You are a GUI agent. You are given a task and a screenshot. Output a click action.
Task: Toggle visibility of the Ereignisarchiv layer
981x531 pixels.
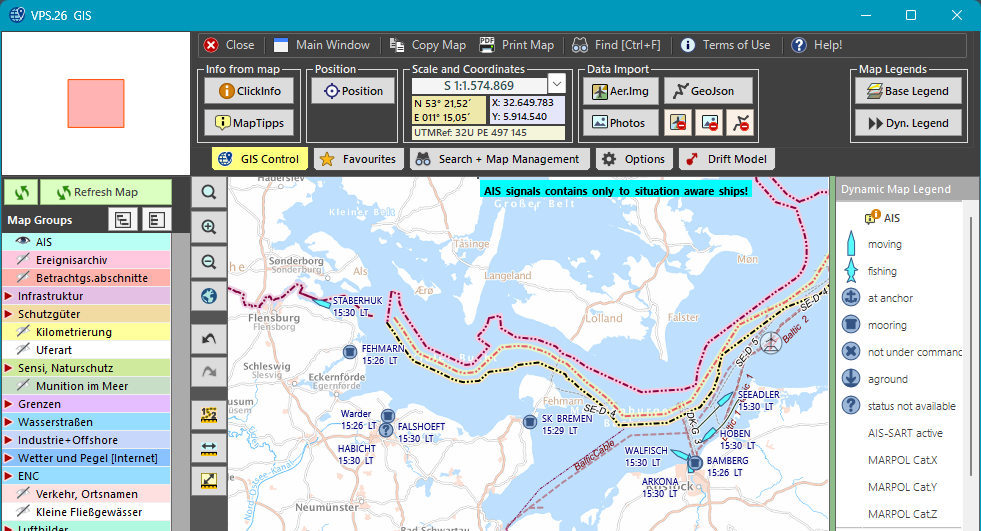22,260
